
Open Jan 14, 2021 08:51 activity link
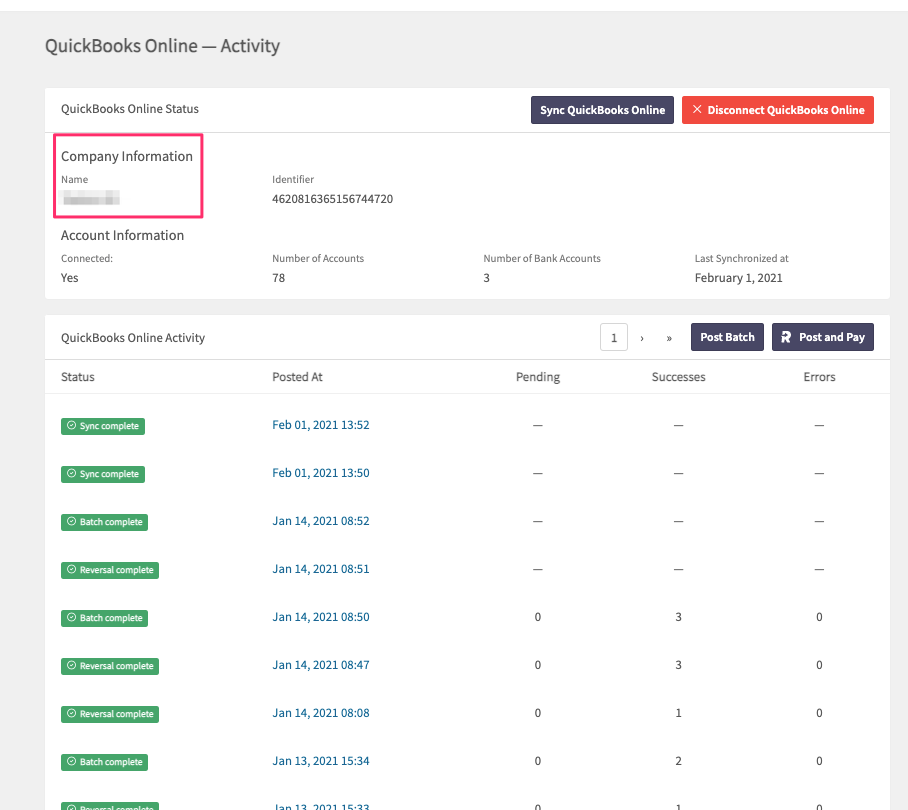(x=321, y=569)
